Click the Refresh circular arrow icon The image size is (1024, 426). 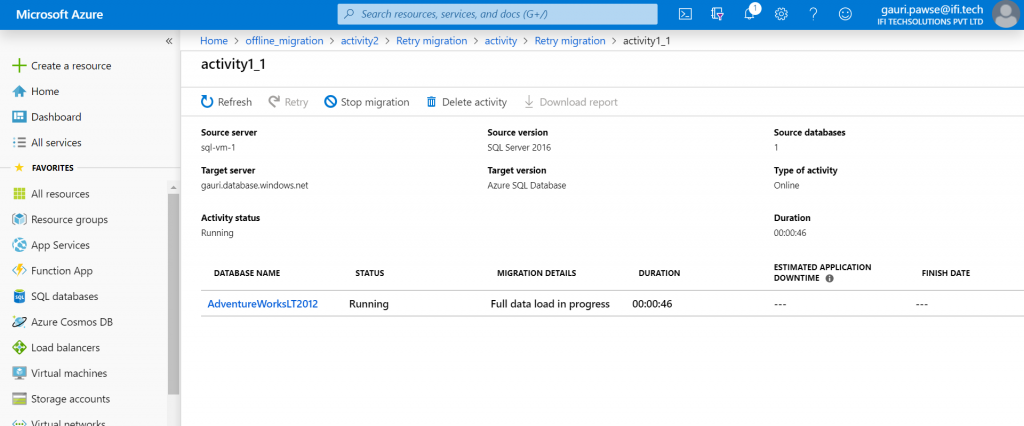(x=207, y=102)
